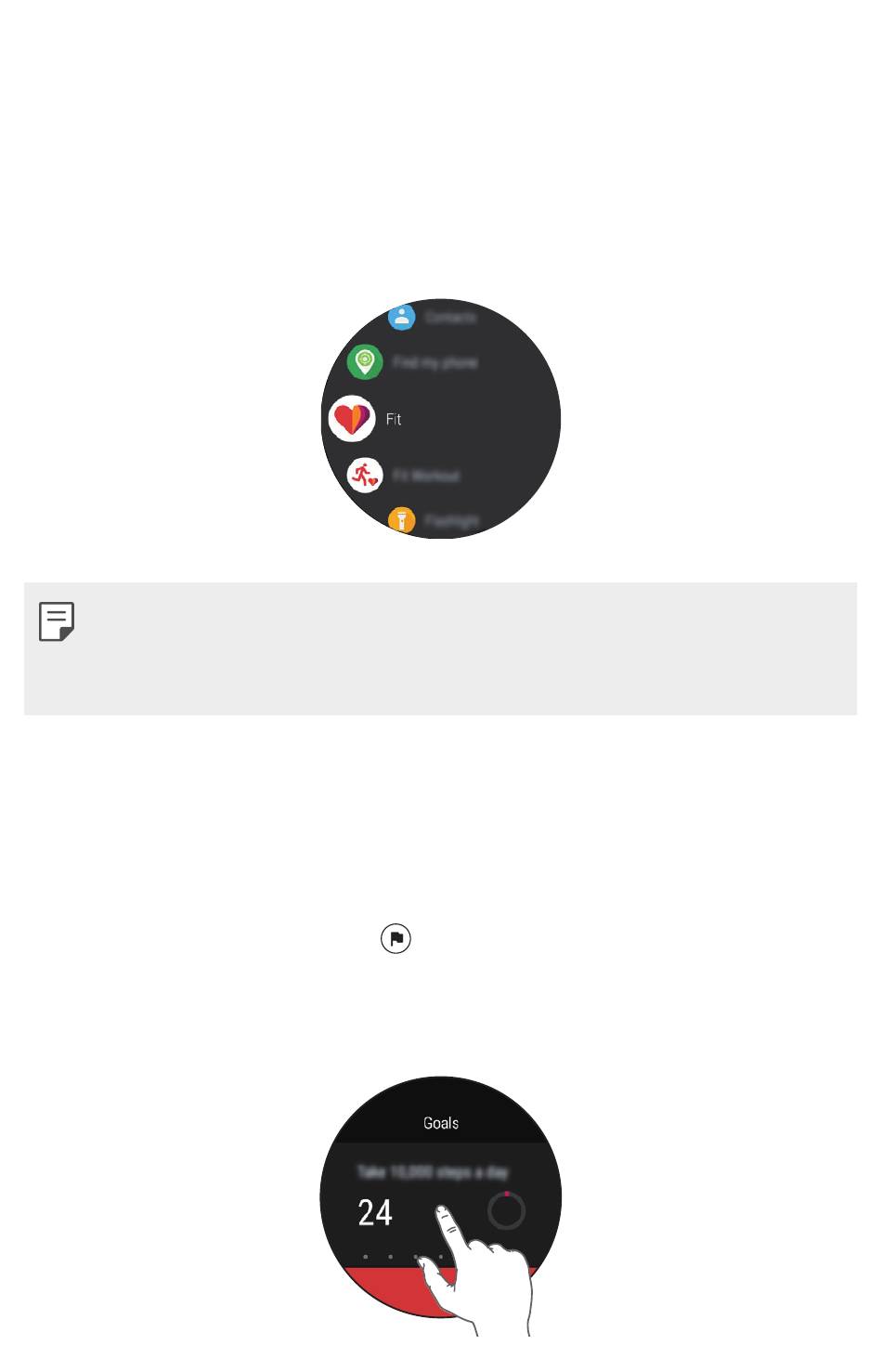Choose the Fit Workout label
Screen dimensions: 882x1372
(426, 476)
